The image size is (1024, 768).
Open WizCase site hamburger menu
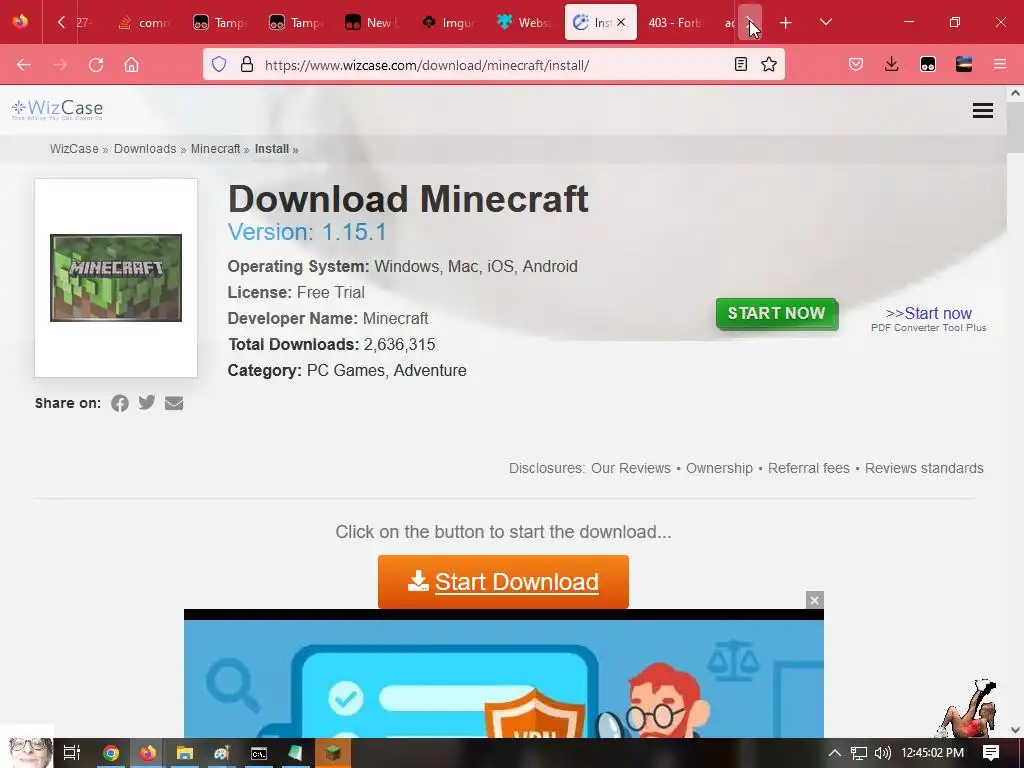[x=982, y=110]
